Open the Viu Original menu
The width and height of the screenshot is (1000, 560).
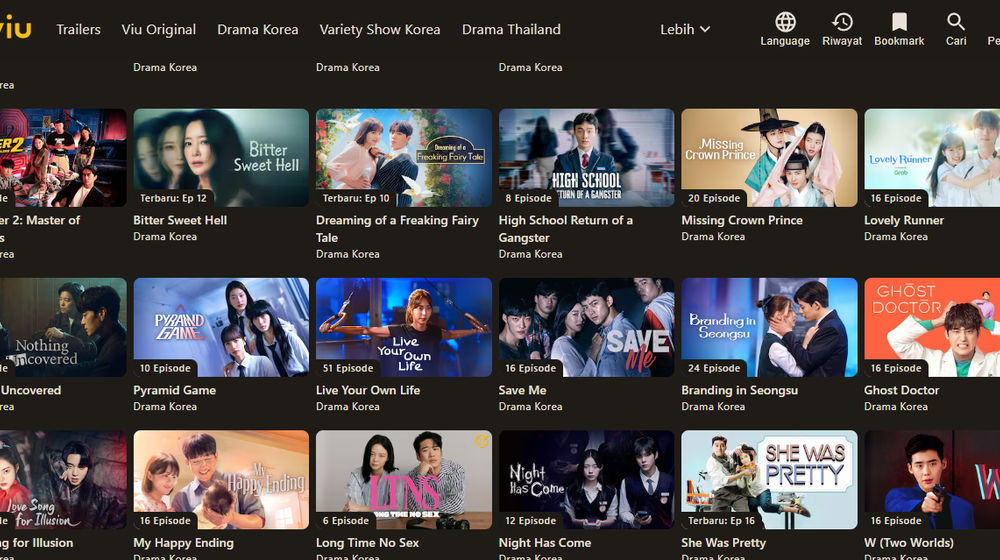coord(159,29)
